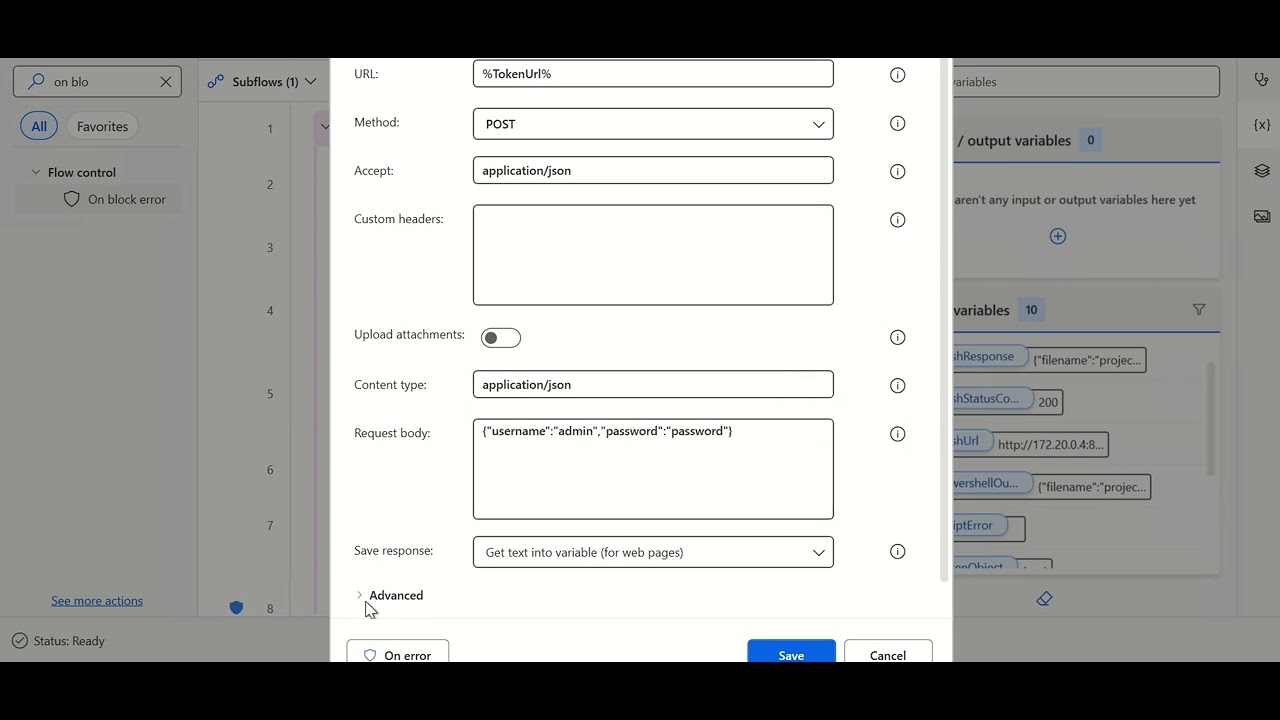Viewport: 1280px width, 720px height.
Task: Click line number 5 in the flow
Action: pyautogui.click(x=270, y=394)
